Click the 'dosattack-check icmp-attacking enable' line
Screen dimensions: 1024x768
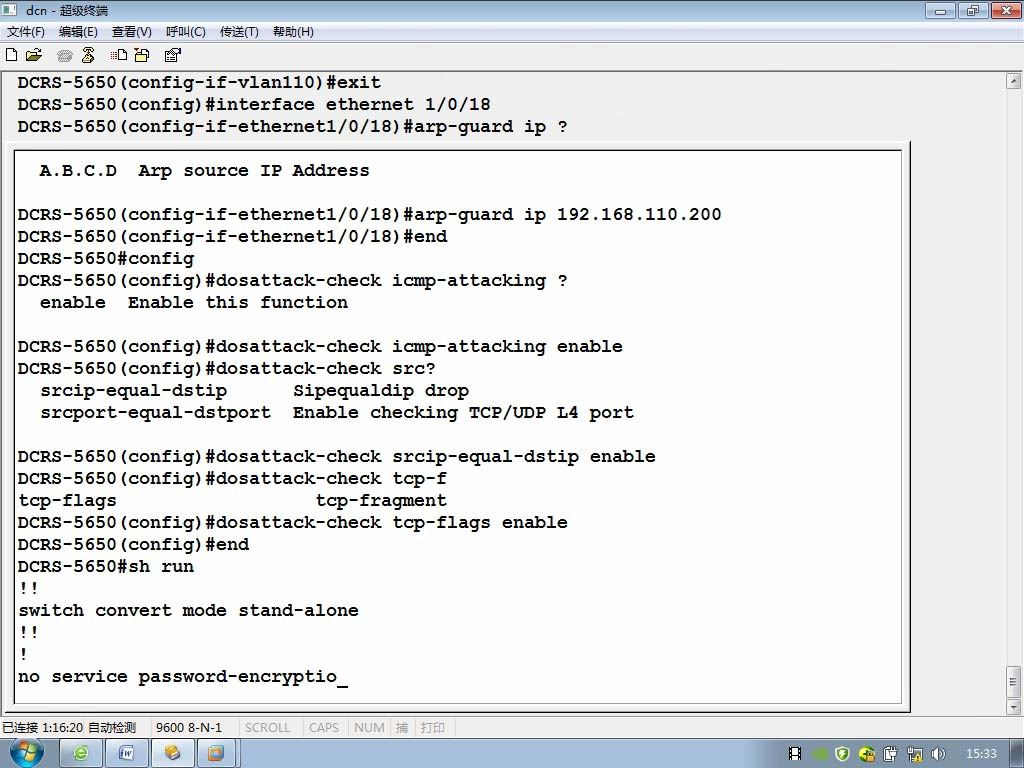(x=320, y=346)
